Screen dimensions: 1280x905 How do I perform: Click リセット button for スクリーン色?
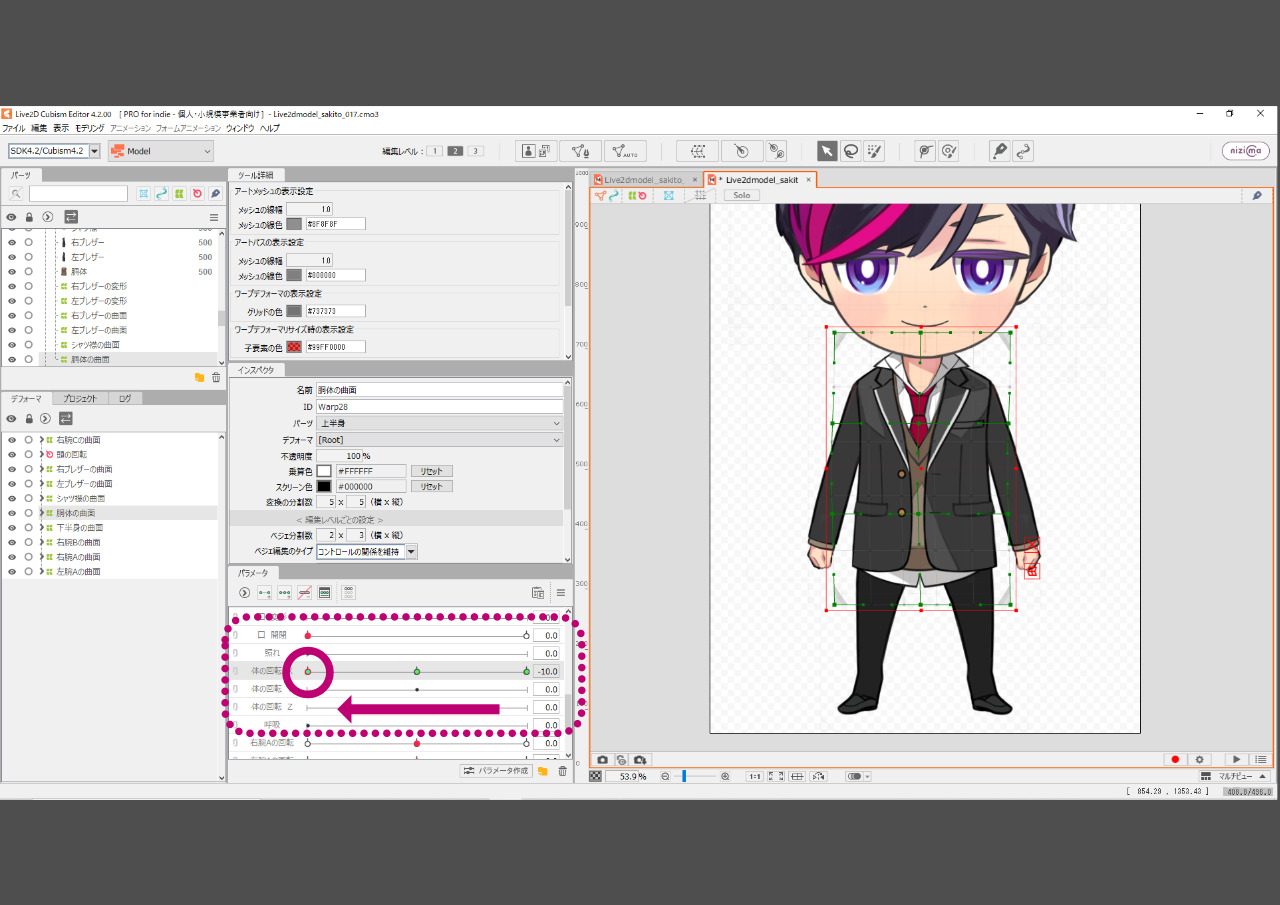click(x=431, y=486)
